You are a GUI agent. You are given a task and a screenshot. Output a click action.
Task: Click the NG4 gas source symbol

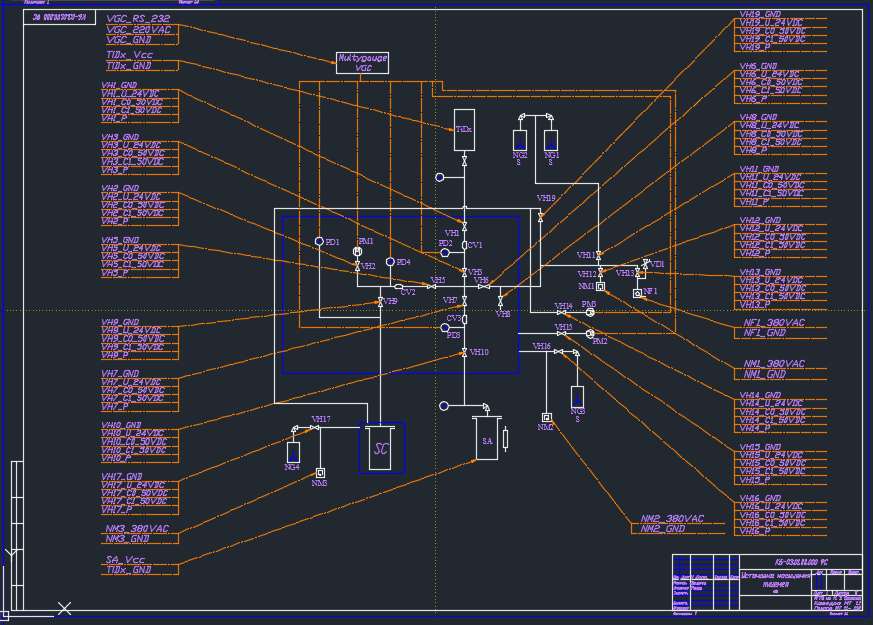[292, 451]
